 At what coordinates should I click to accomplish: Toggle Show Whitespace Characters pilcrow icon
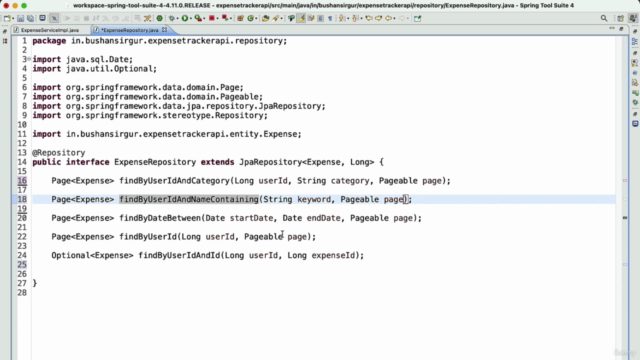(330, 18)
